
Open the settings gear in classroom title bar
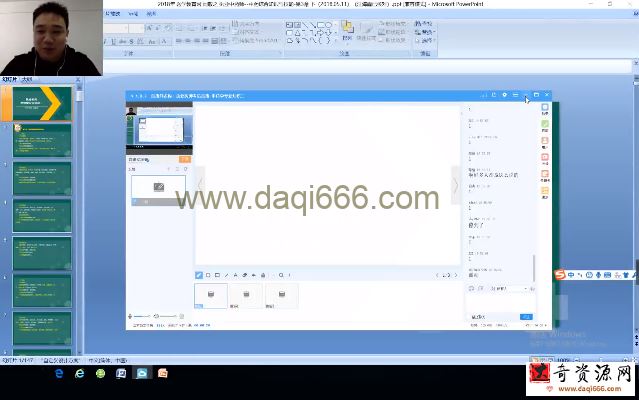[x=504, y=95]
